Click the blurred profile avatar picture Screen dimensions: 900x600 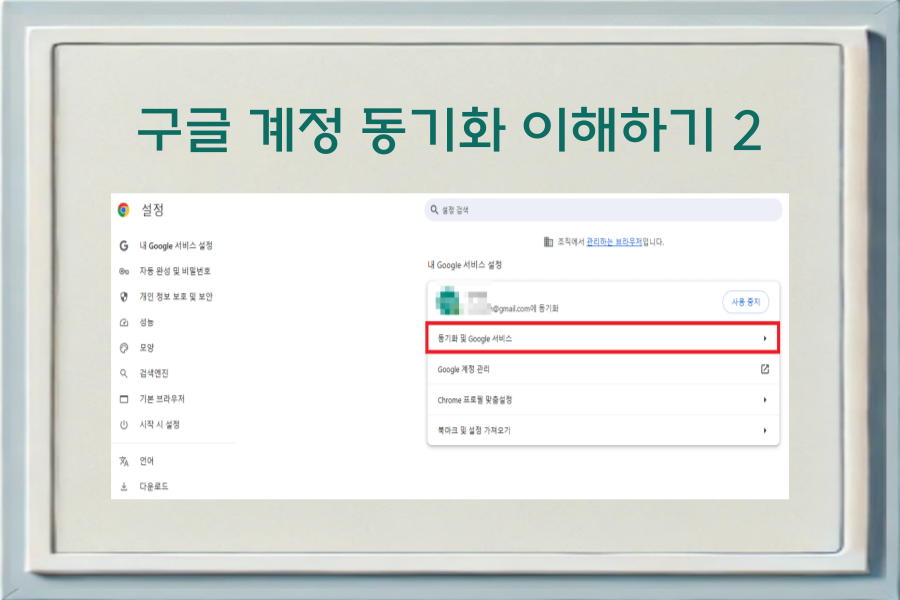[x=448, y=301]
